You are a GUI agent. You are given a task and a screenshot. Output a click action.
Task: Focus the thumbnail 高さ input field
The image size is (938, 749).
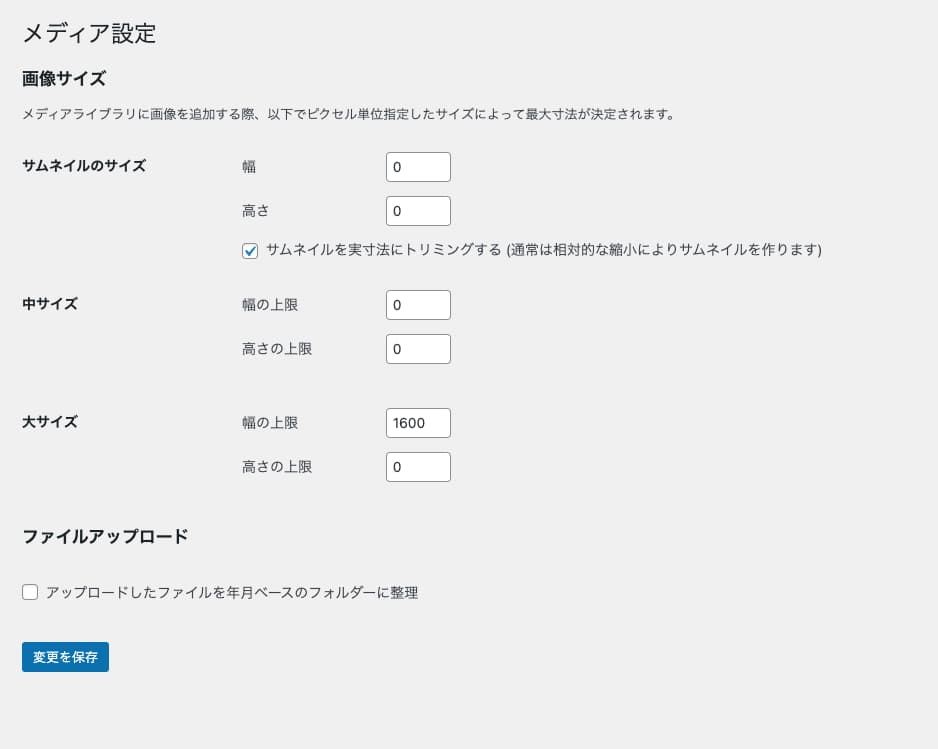[418, 211]
